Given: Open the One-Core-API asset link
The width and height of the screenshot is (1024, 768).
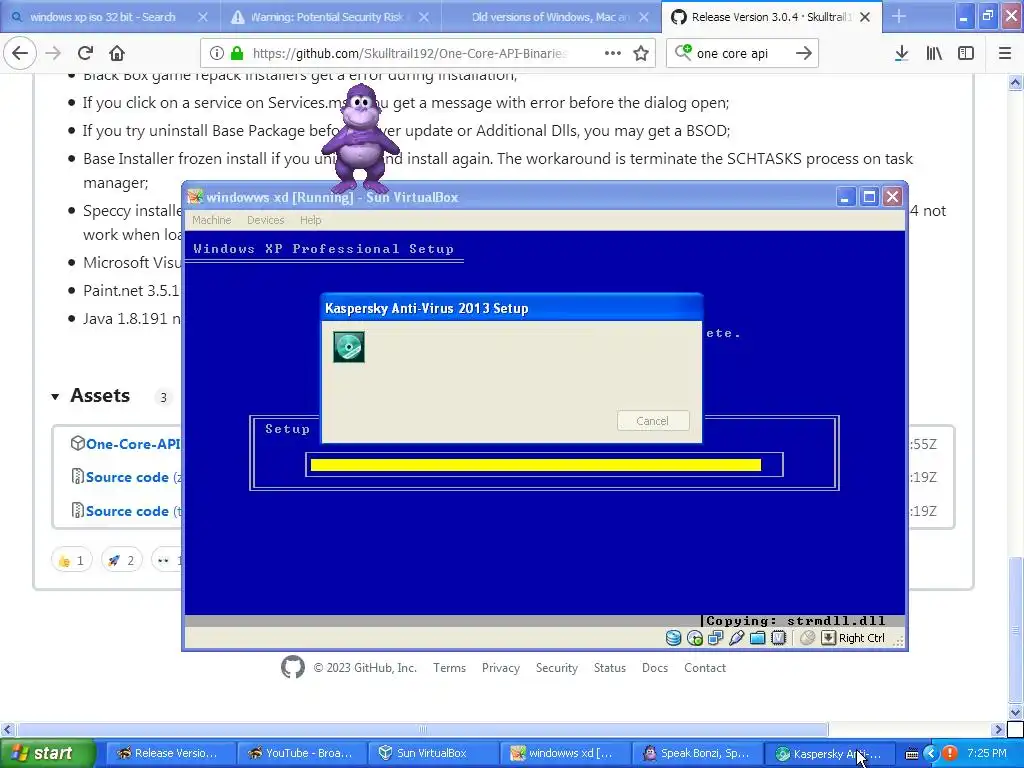Looking at the screenshot, I should 133,444.
